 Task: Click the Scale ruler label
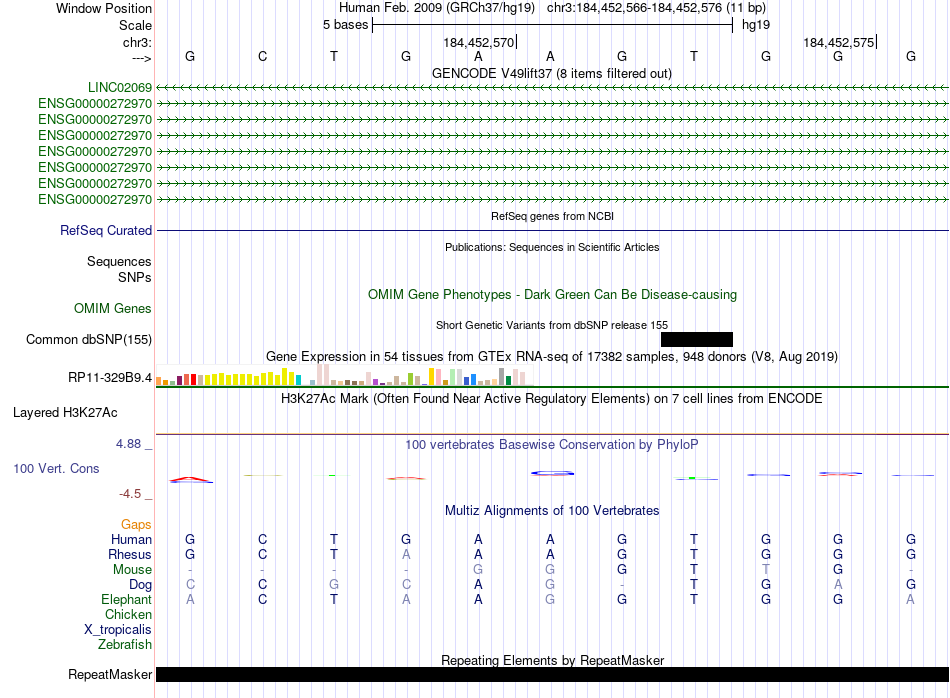pyautogui.click(x=135, y=25)
